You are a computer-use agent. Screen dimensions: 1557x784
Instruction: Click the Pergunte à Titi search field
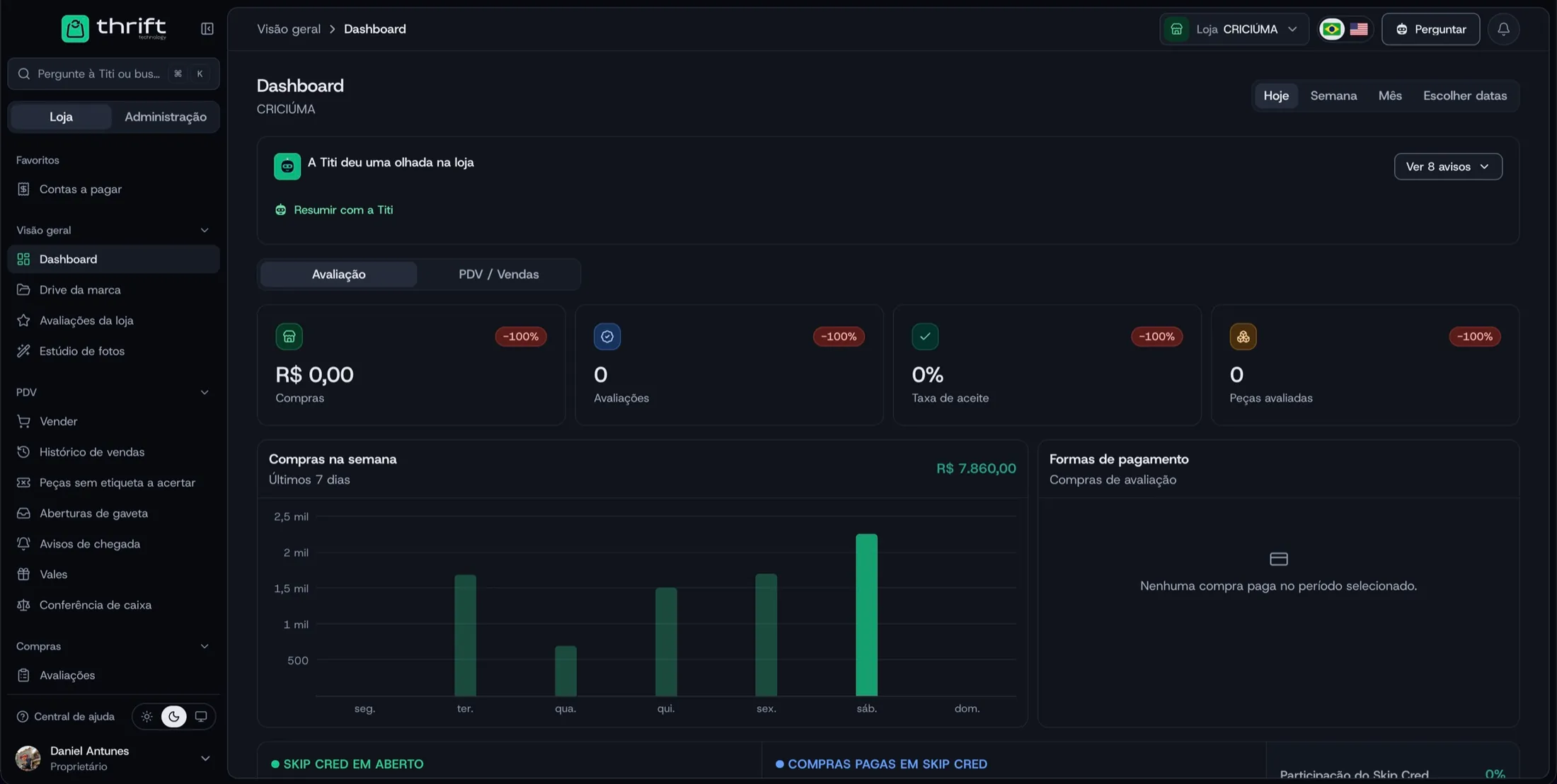(x=113, y=74)
